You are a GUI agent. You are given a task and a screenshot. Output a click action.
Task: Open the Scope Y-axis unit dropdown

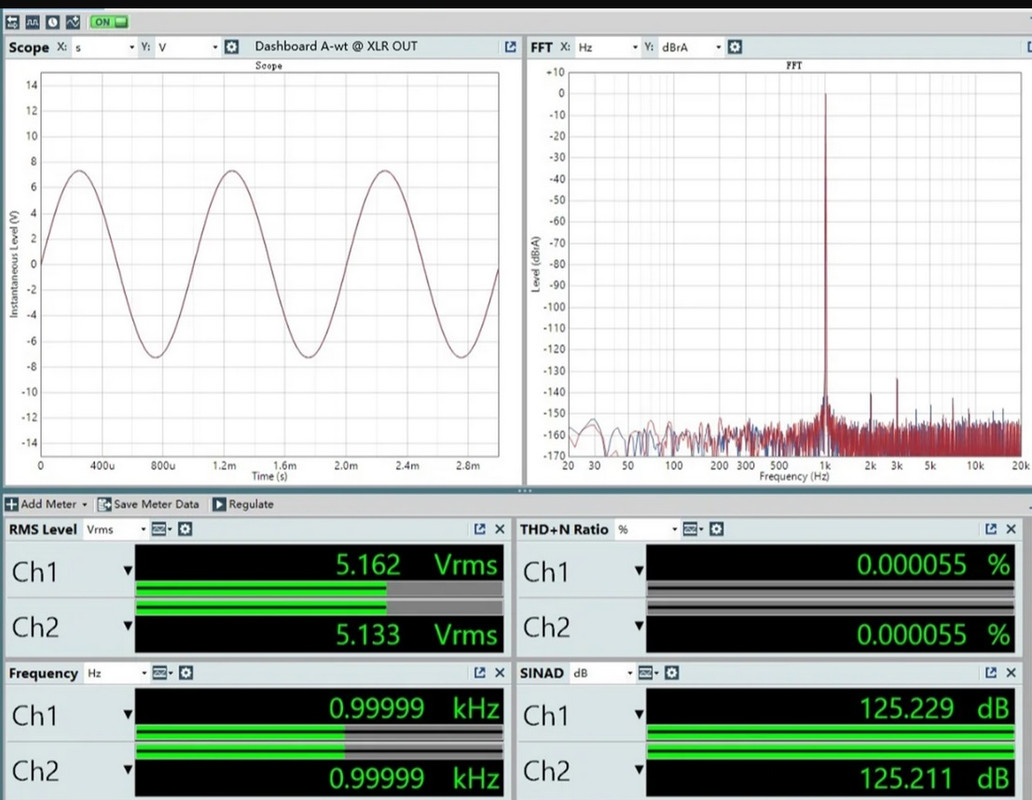pyautogui.click(x=188, y=47)
